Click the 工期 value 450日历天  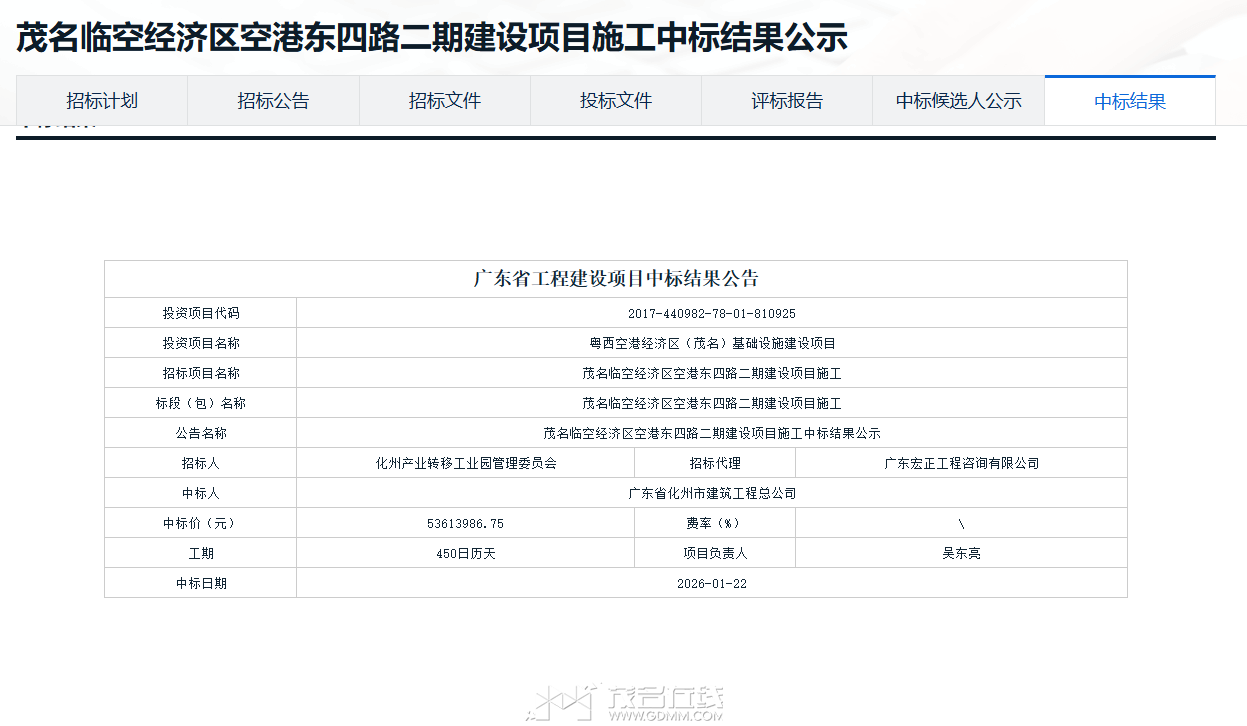[x=464, y=552]
